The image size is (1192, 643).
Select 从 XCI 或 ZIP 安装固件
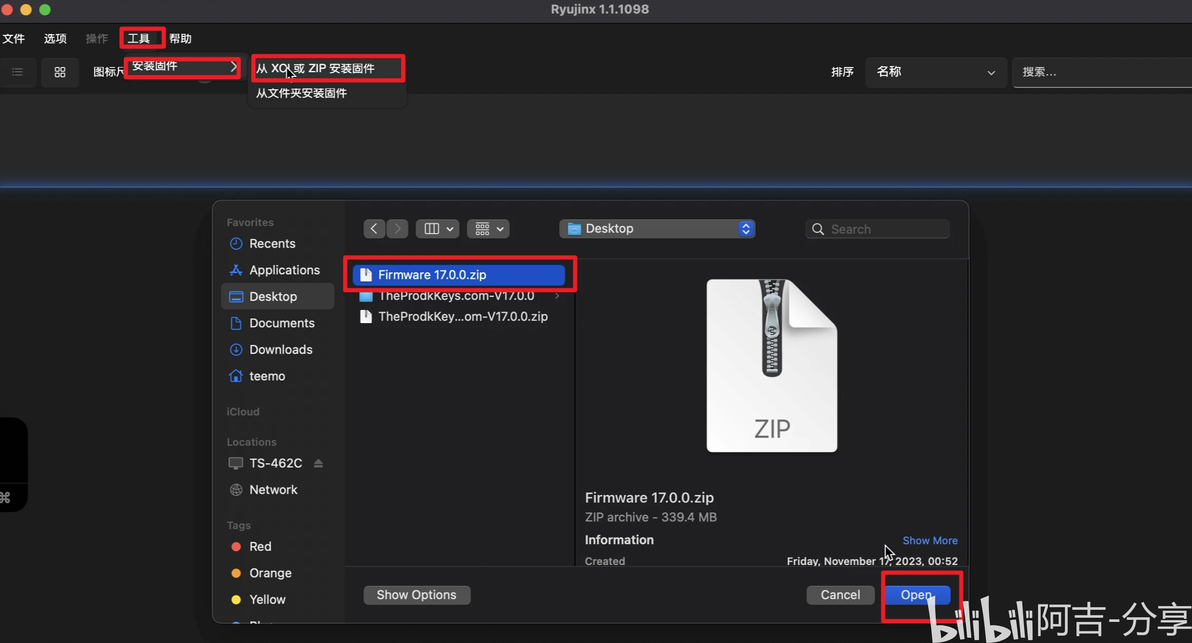pyautogui.click(x=328, y=68)
